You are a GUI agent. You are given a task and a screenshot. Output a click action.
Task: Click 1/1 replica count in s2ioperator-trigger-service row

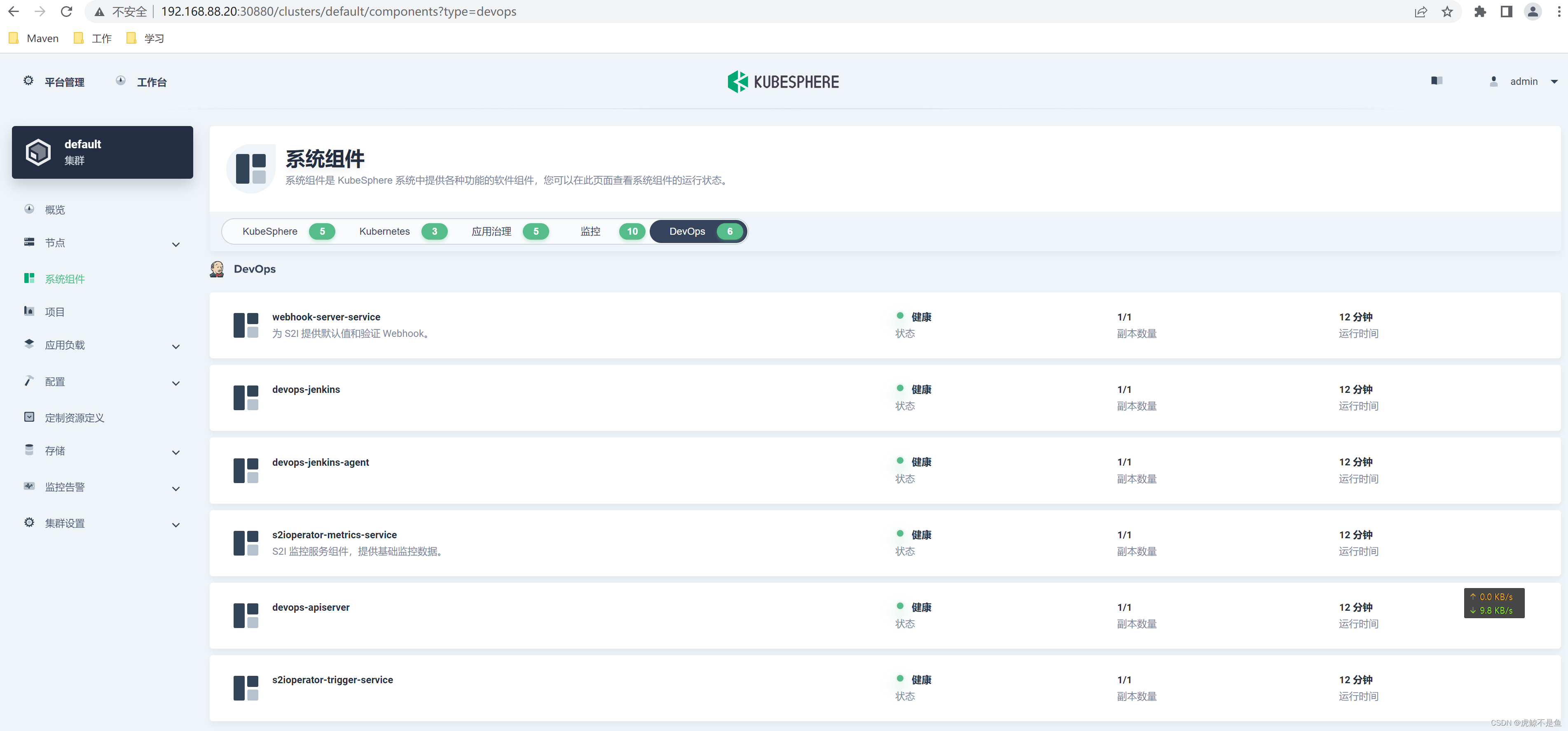[x=1123, y=680]
